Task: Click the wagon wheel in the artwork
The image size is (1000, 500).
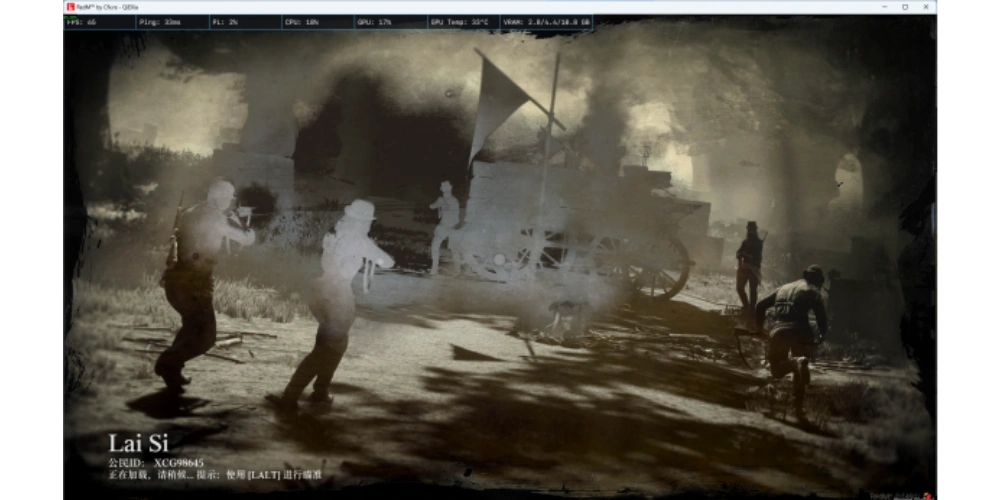Action: (658, 266)
